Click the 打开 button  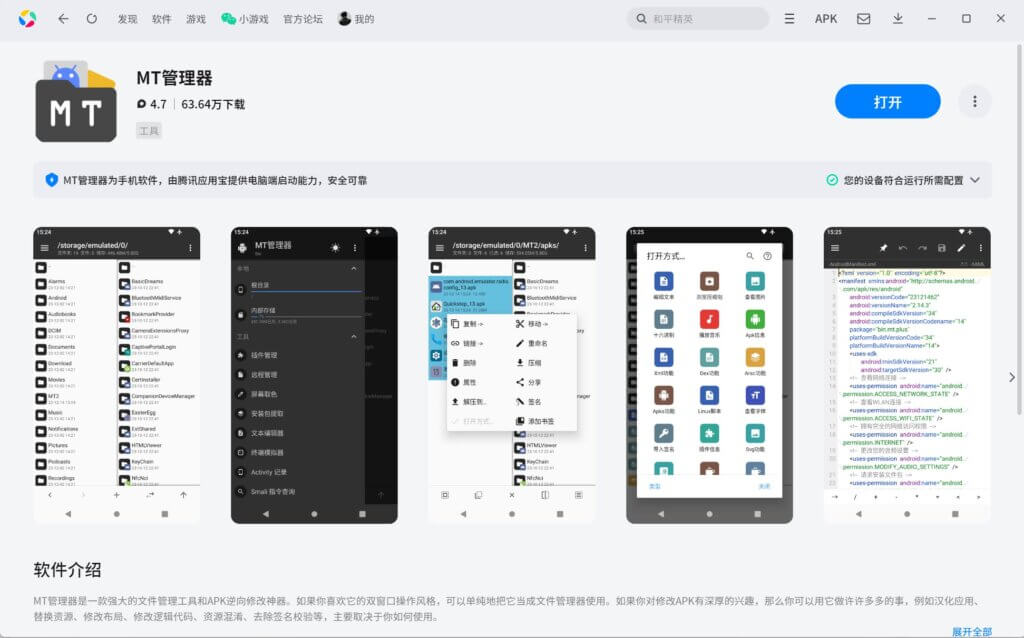tap(888, 102)
